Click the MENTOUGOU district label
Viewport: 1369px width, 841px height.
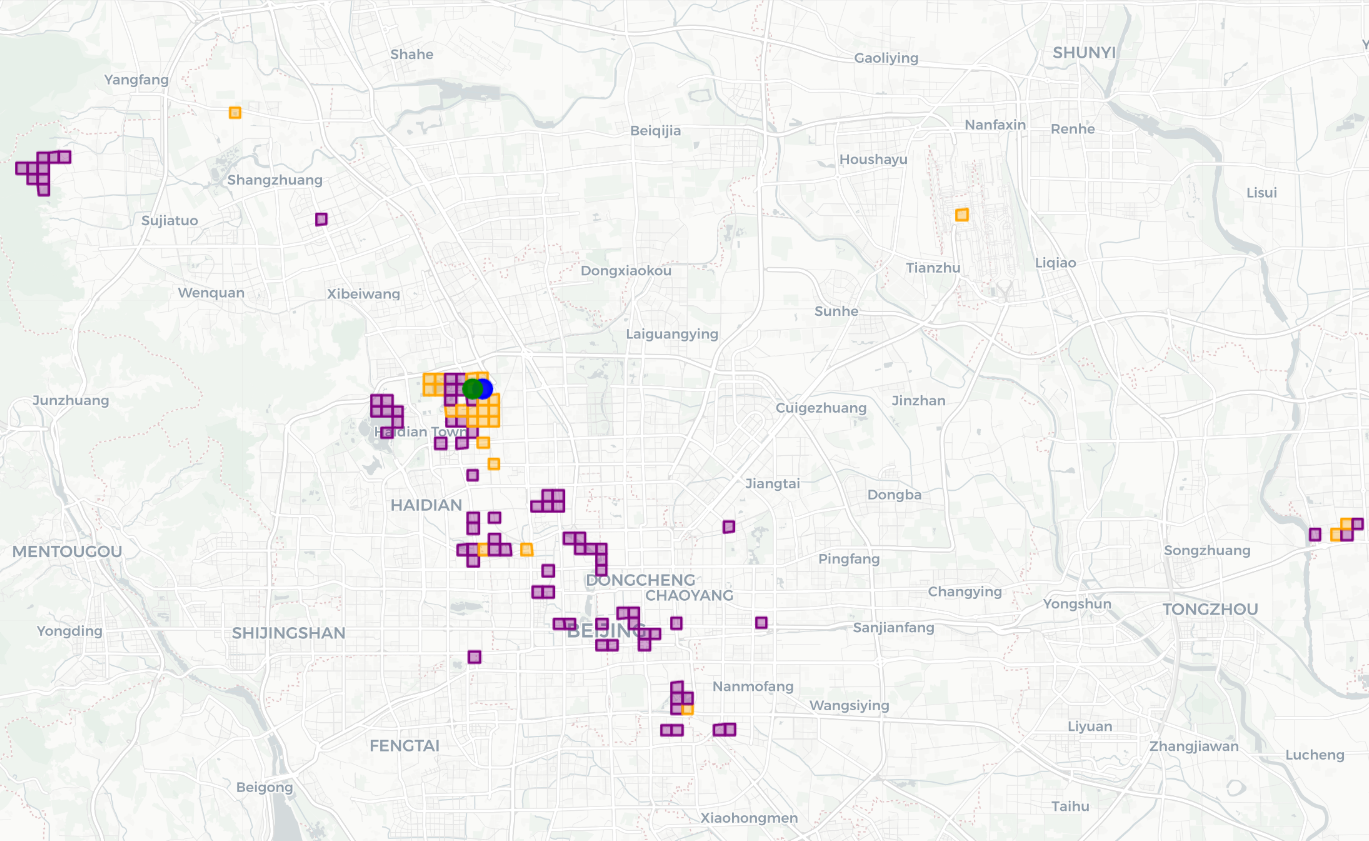[x=67, y=552]
